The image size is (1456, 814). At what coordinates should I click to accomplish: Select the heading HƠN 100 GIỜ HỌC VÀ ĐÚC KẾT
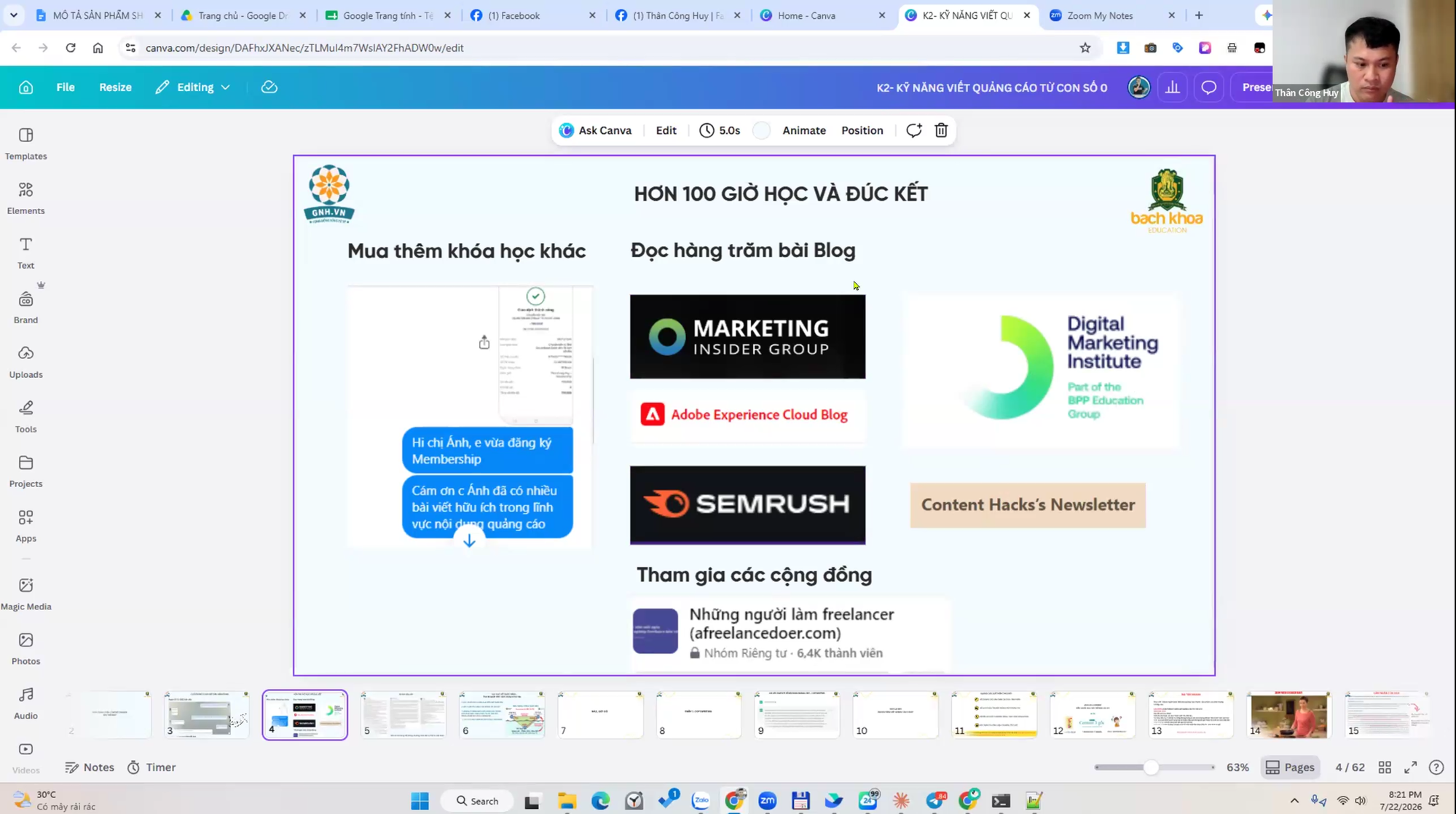click(x=781, y=194)
